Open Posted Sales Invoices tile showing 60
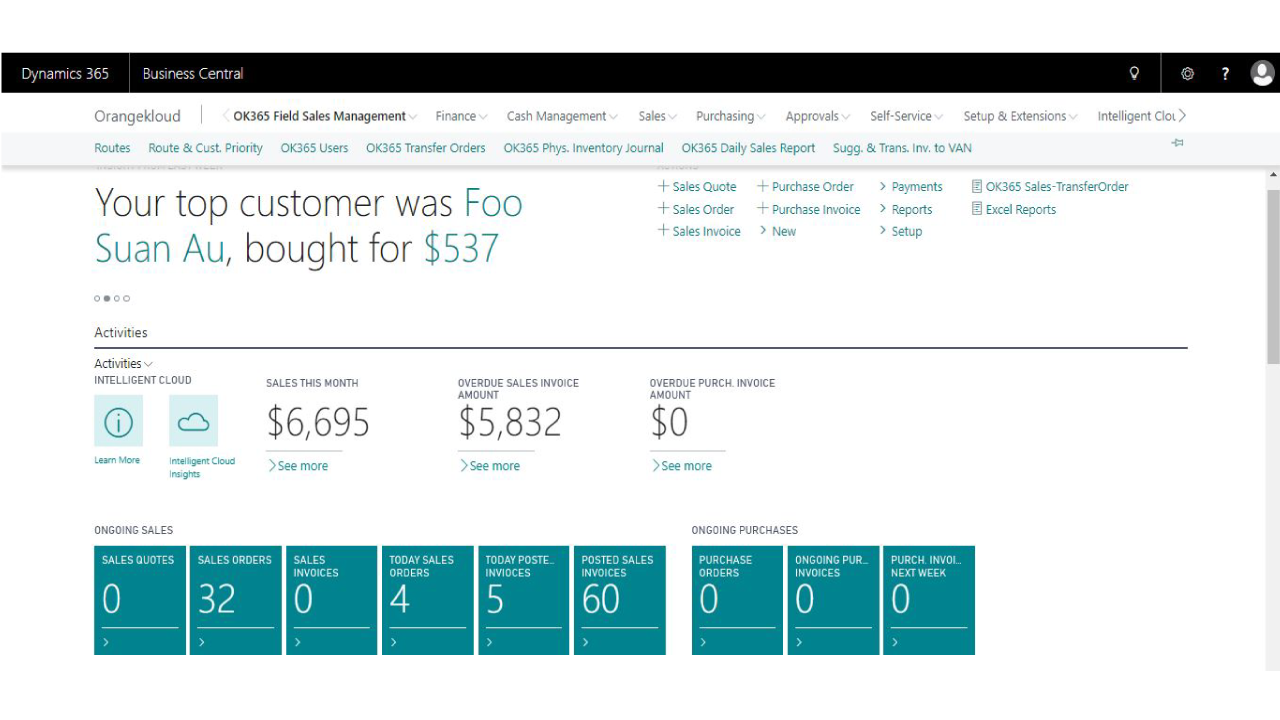The height and width of the screenshot is (720, 1280). [620, 600]
